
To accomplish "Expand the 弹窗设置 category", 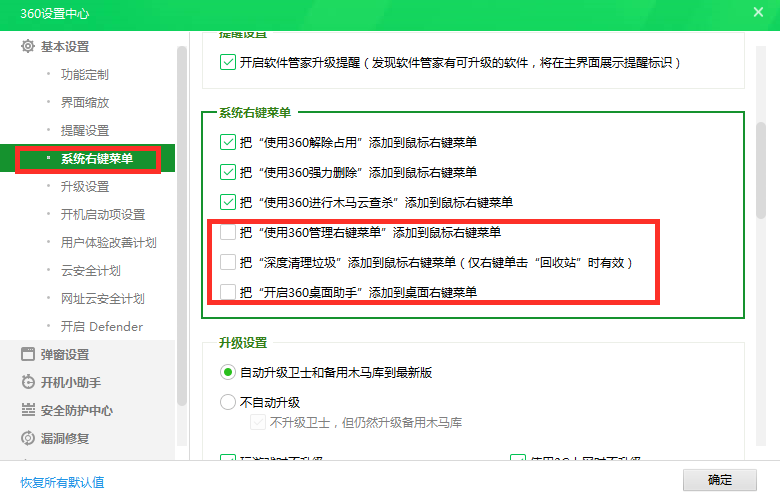I will [x=65, y=354].
